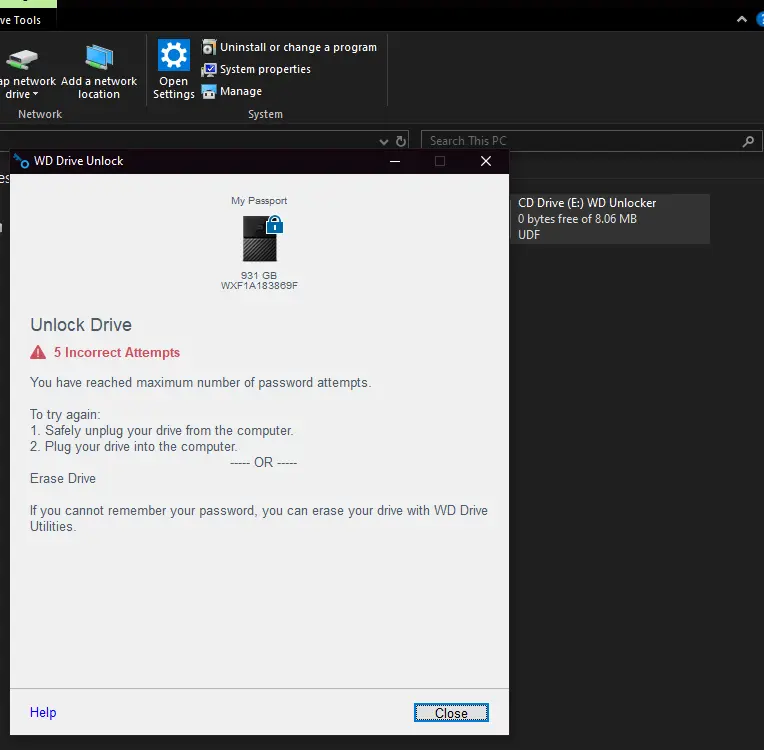Click Add a network location
Screen dimensions: 764x750
coord(99,72)
